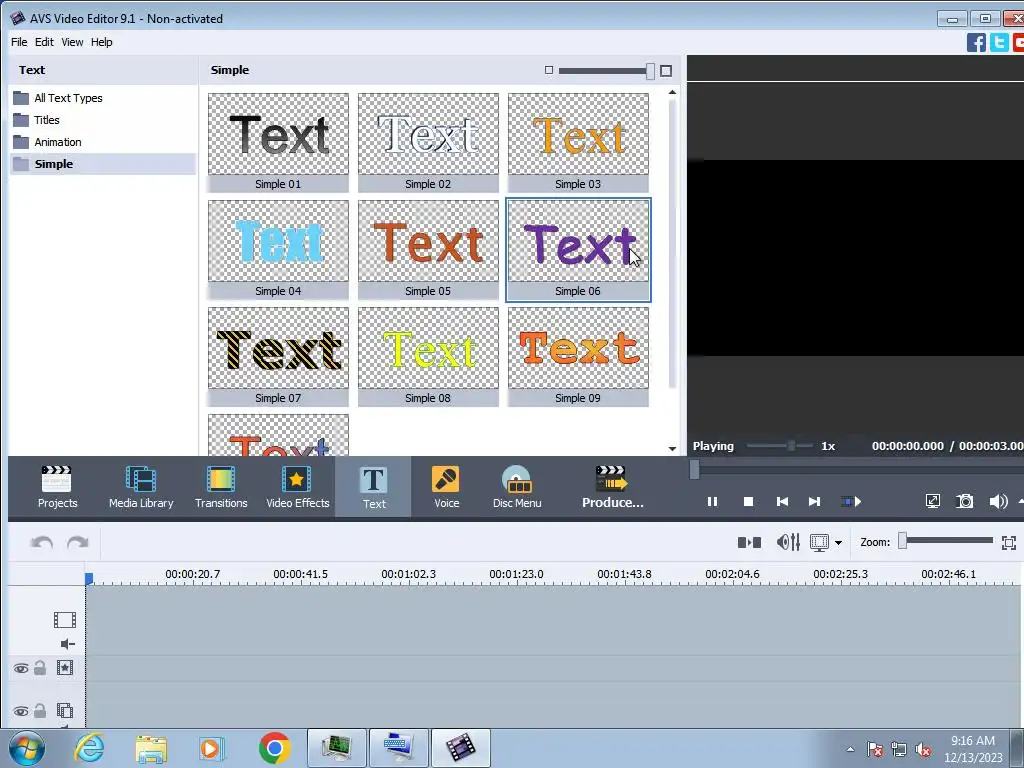Select the All Text Types folder

click(103, 98)
